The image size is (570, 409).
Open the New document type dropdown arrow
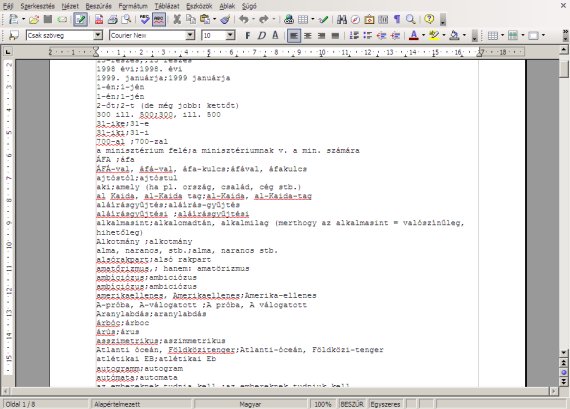pyautogui.click(x=23, y=19)
